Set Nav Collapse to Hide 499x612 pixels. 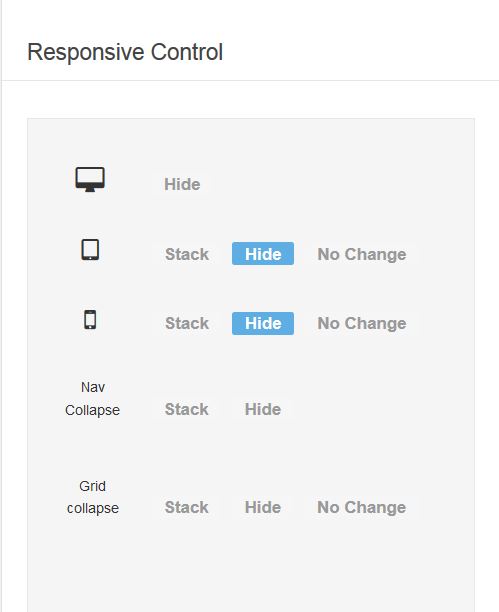coord(263,409)
